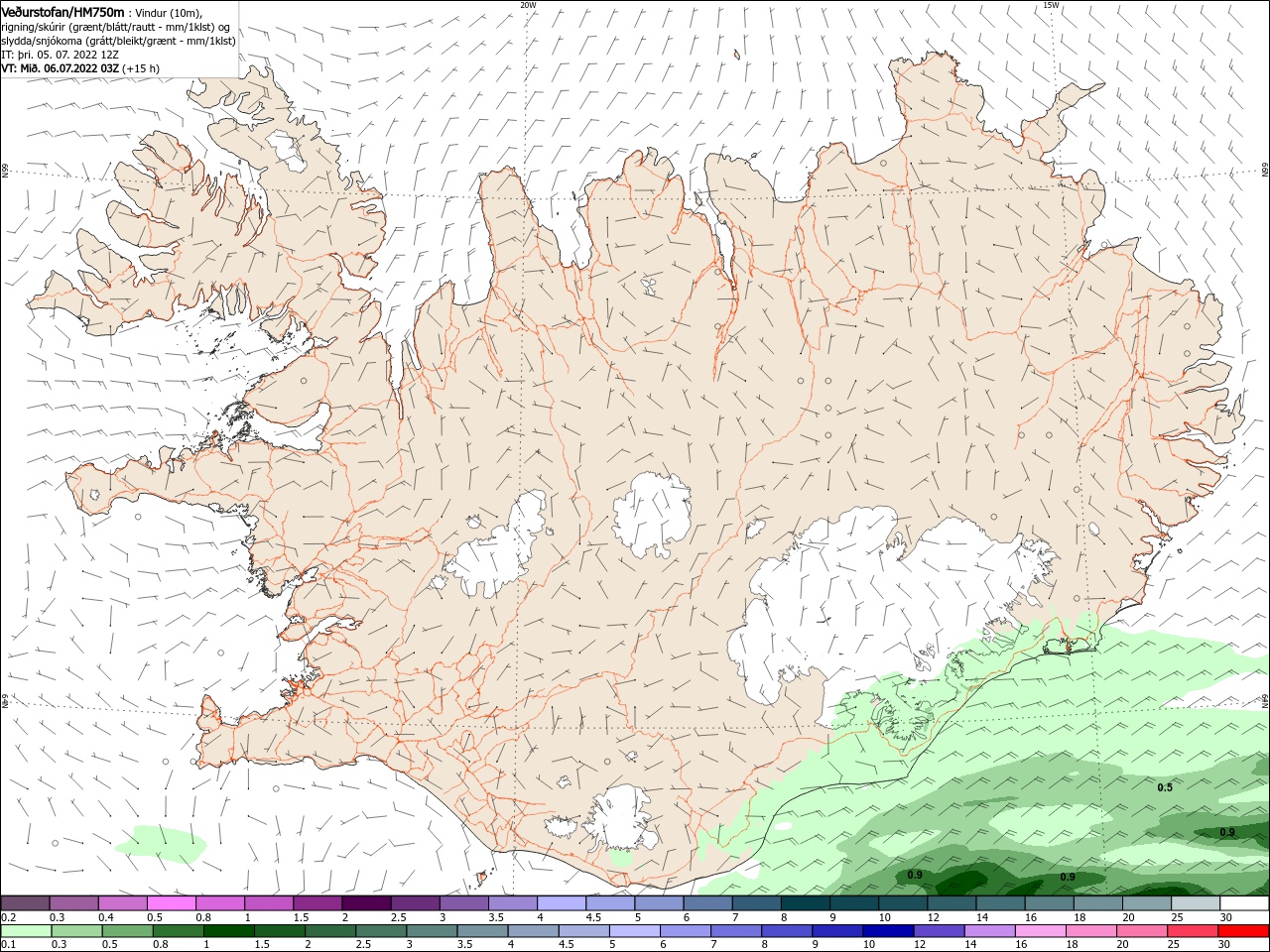The height and width of the screenshot is (952, 1270).
Task: Click the darkest purple snow swatch for 2
Action: 366,903
